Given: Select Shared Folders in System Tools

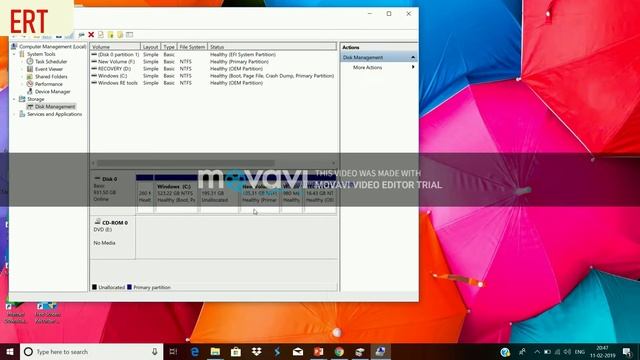Looking at the screenshot, I should 51,77.
